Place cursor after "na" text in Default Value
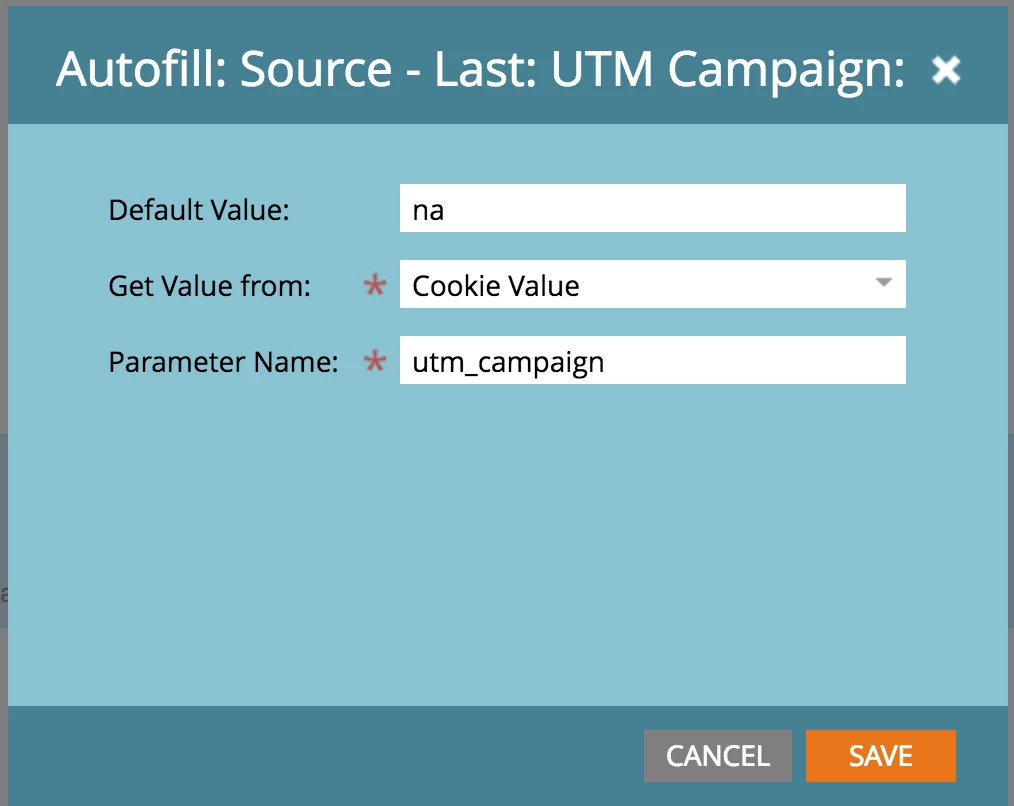The image size is (1014, 806). (x=446, y=210)
